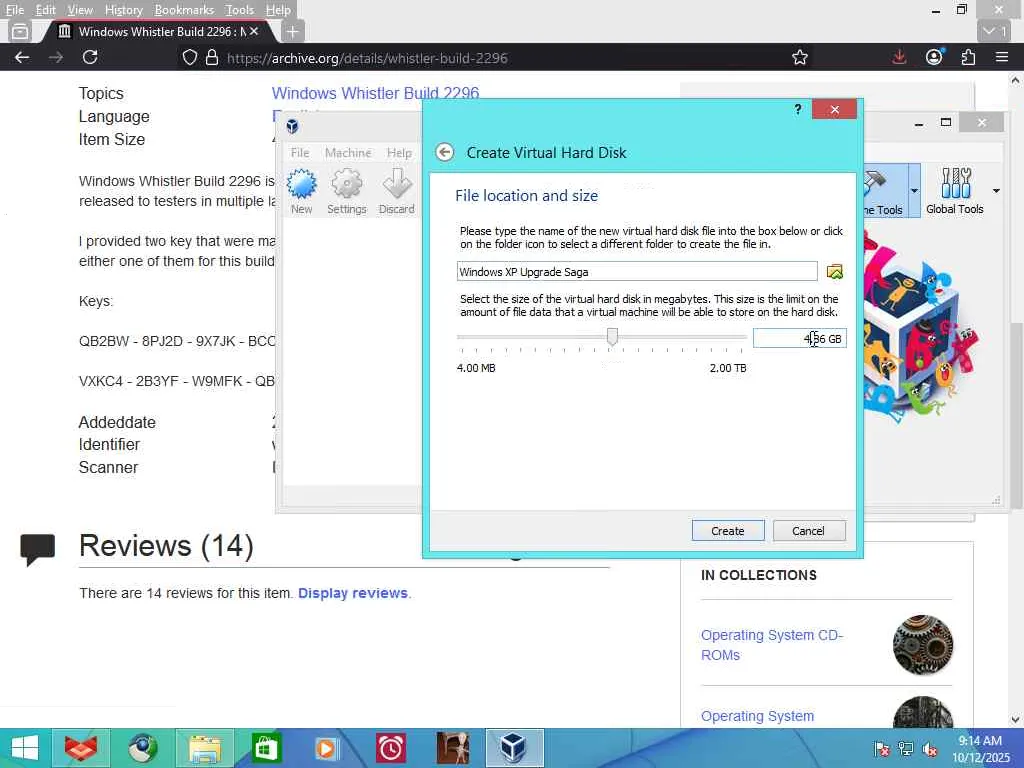1024x768 pixels.
Task: Open File Explorer from the taskbar
Action: tap(205, 748)
